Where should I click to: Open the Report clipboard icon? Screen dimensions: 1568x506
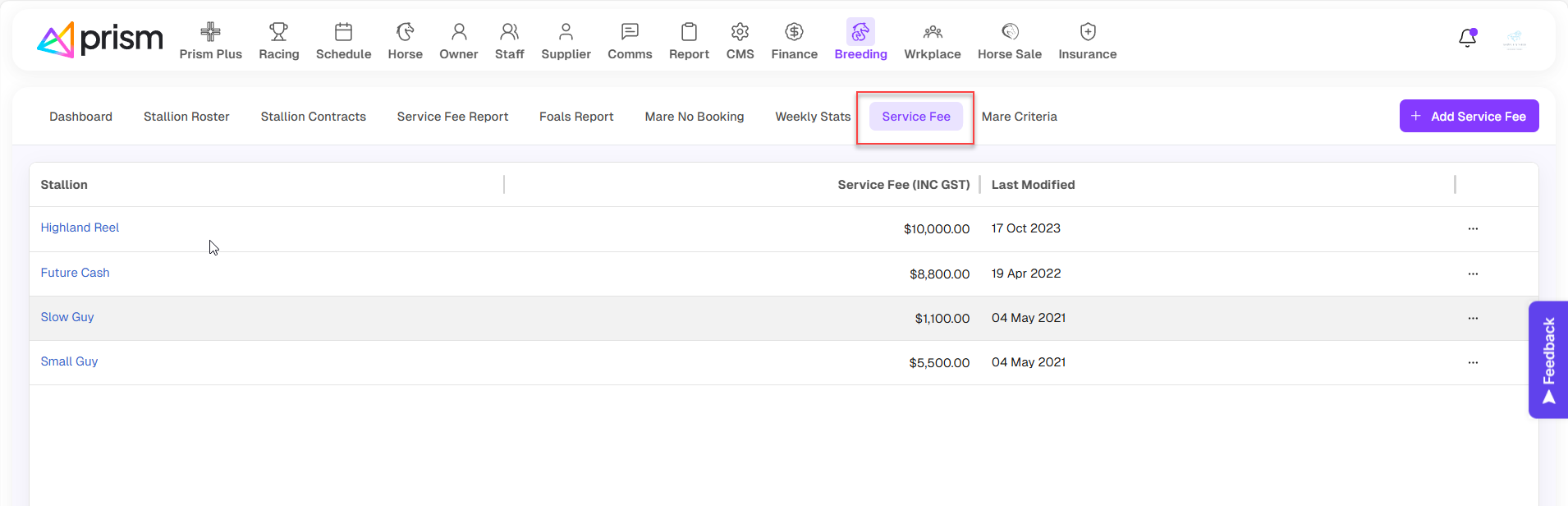[689, 32]
